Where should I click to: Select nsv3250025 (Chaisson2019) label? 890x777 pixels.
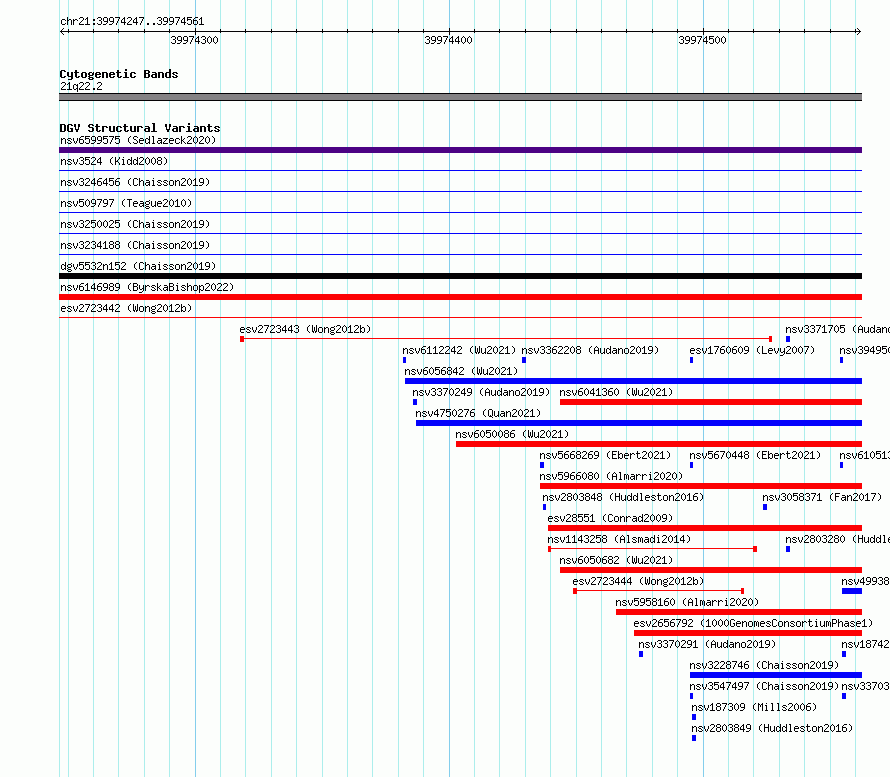pyautogui.click(x=135, y=224)
